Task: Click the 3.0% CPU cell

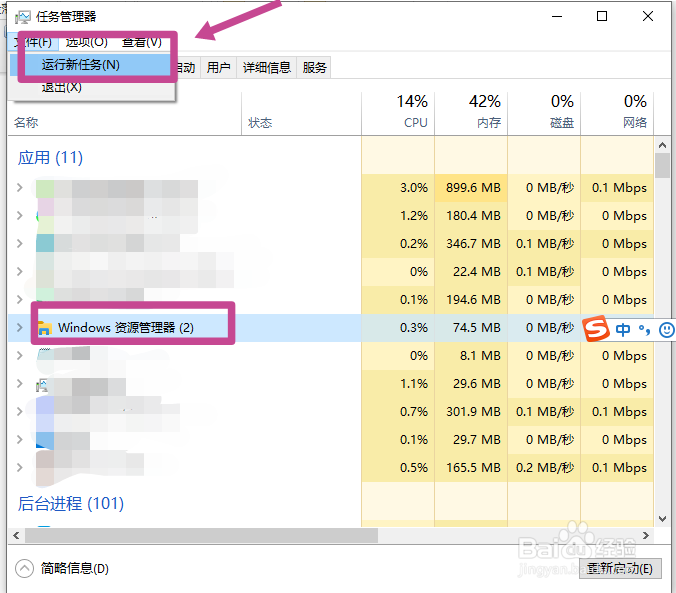Action: click(x=398, y=188)
